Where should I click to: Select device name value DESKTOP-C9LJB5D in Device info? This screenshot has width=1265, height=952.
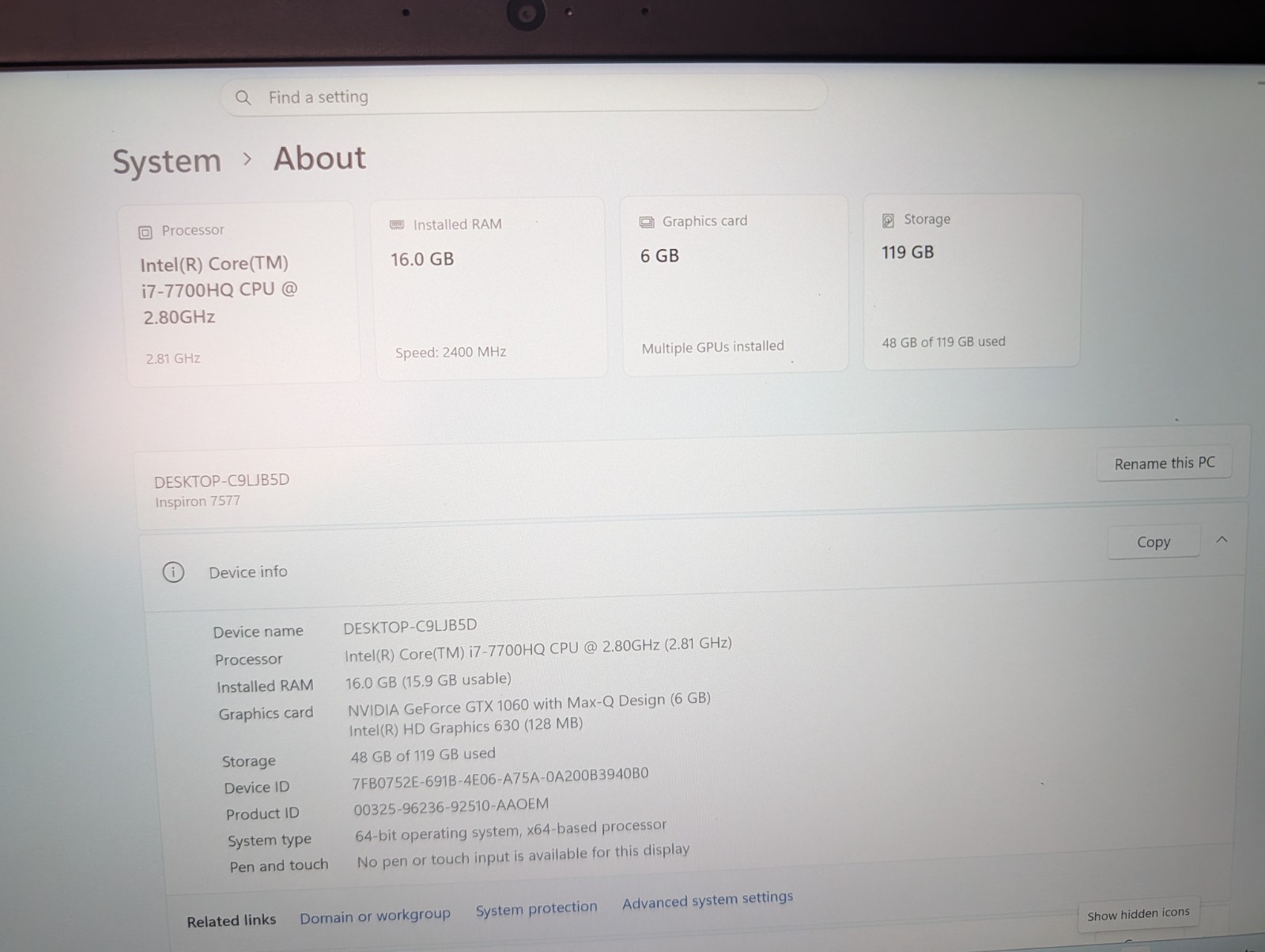click(410, 626)
